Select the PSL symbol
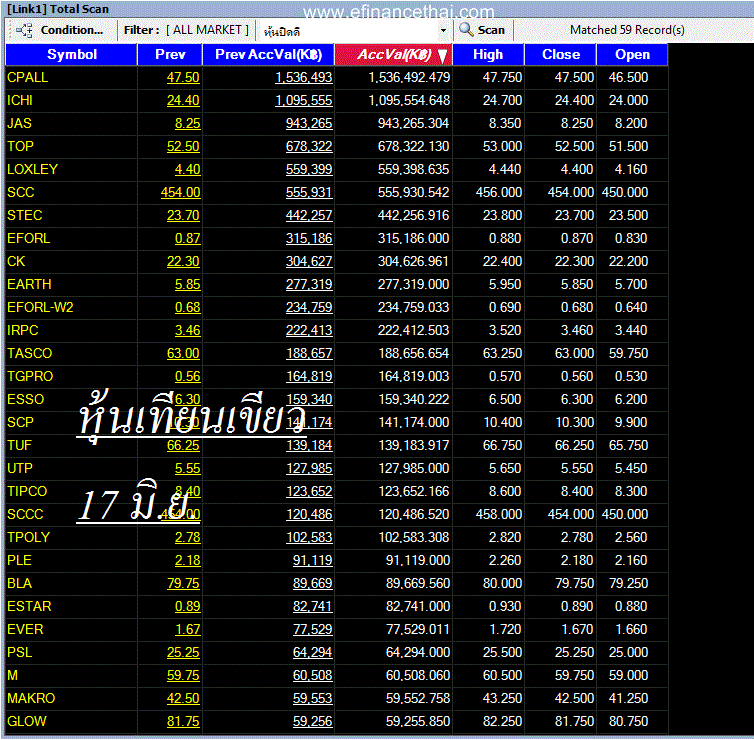This screenshot has width=754, height=740. (x=19, y=652)
